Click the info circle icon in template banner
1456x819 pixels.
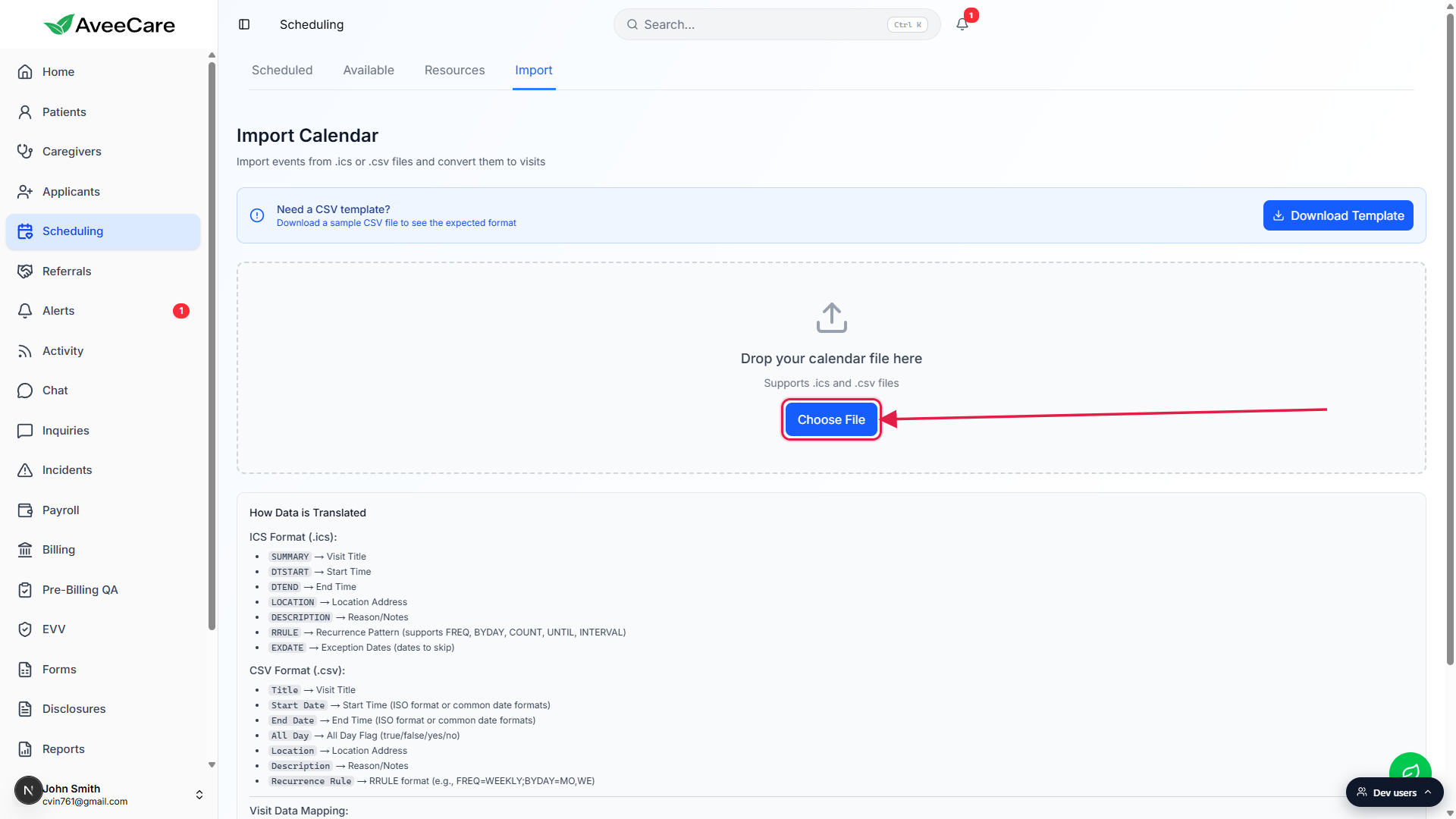click(257, 215)
